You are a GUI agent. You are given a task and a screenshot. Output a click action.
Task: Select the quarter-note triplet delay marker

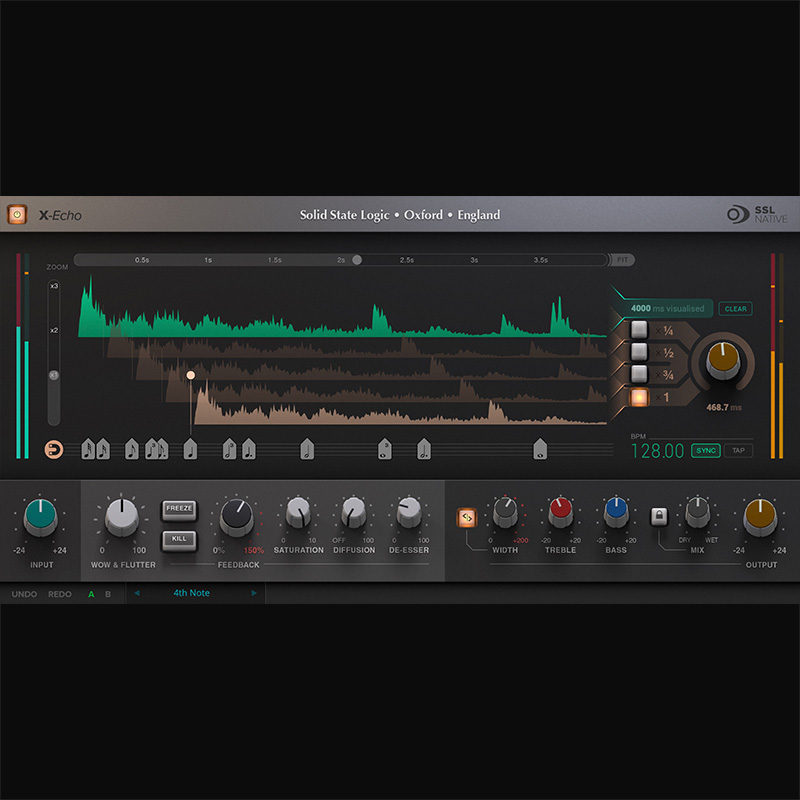pyautogui.click(x=151, y=449)
